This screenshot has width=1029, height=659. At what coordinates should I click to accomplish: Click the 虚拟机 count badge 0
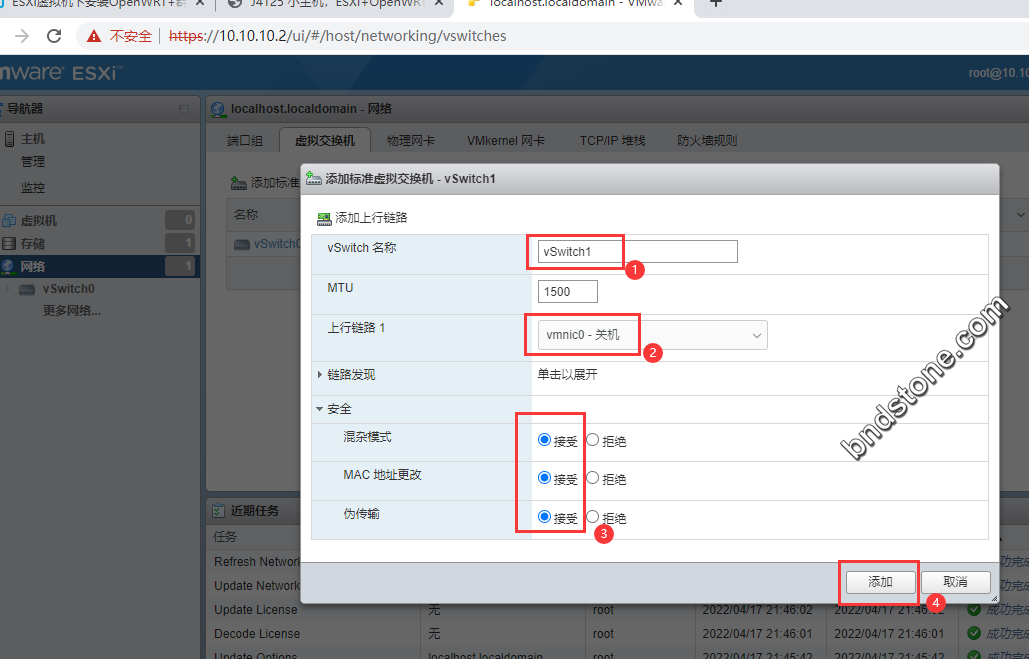point(180,221)
